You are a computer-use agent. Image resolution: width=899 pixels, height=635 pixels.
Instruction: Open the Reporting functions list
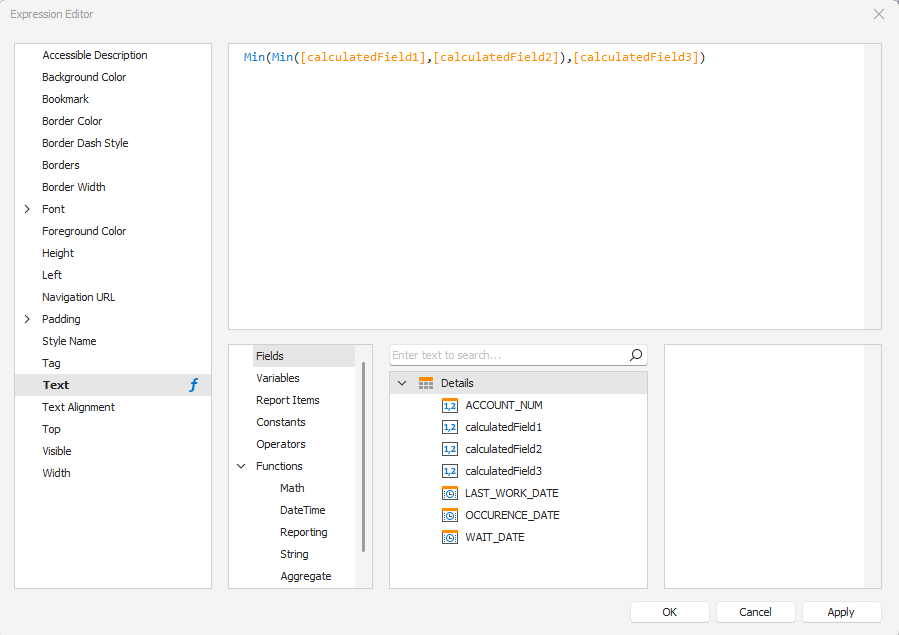tap(304, 532)
